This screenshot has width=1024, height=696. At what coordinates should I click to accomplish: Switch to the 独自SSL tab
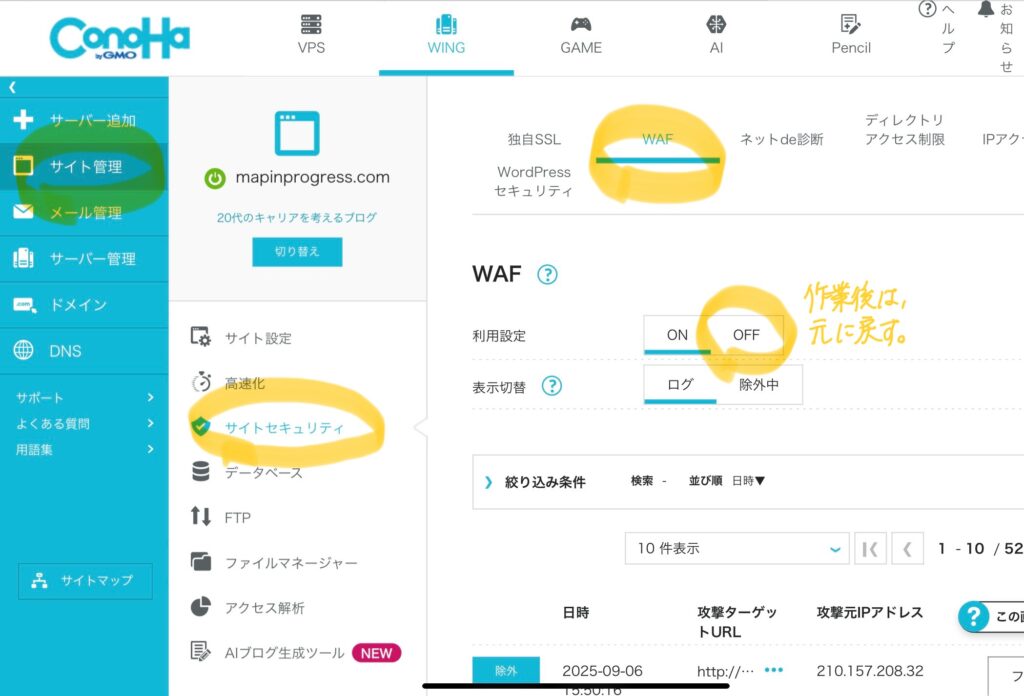[534, 139]
